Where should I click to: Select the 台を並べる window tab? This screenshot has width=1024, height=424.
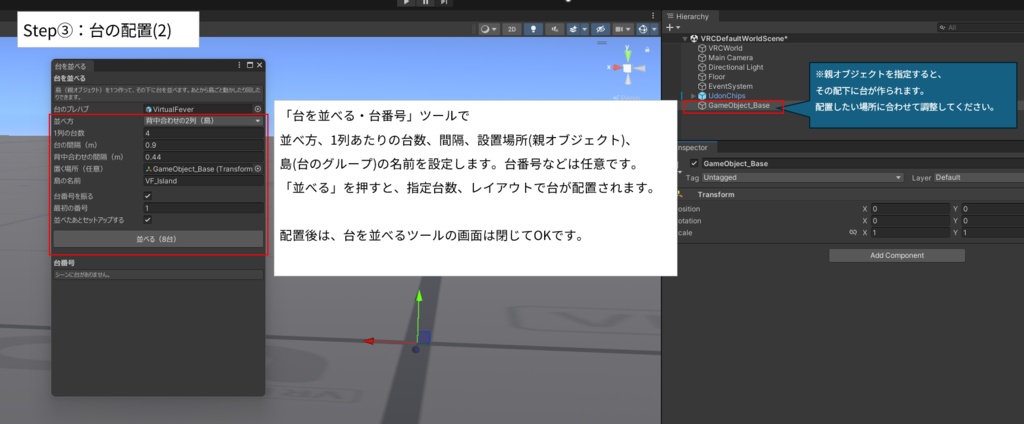pyautogui.click(x=72, y=66)
